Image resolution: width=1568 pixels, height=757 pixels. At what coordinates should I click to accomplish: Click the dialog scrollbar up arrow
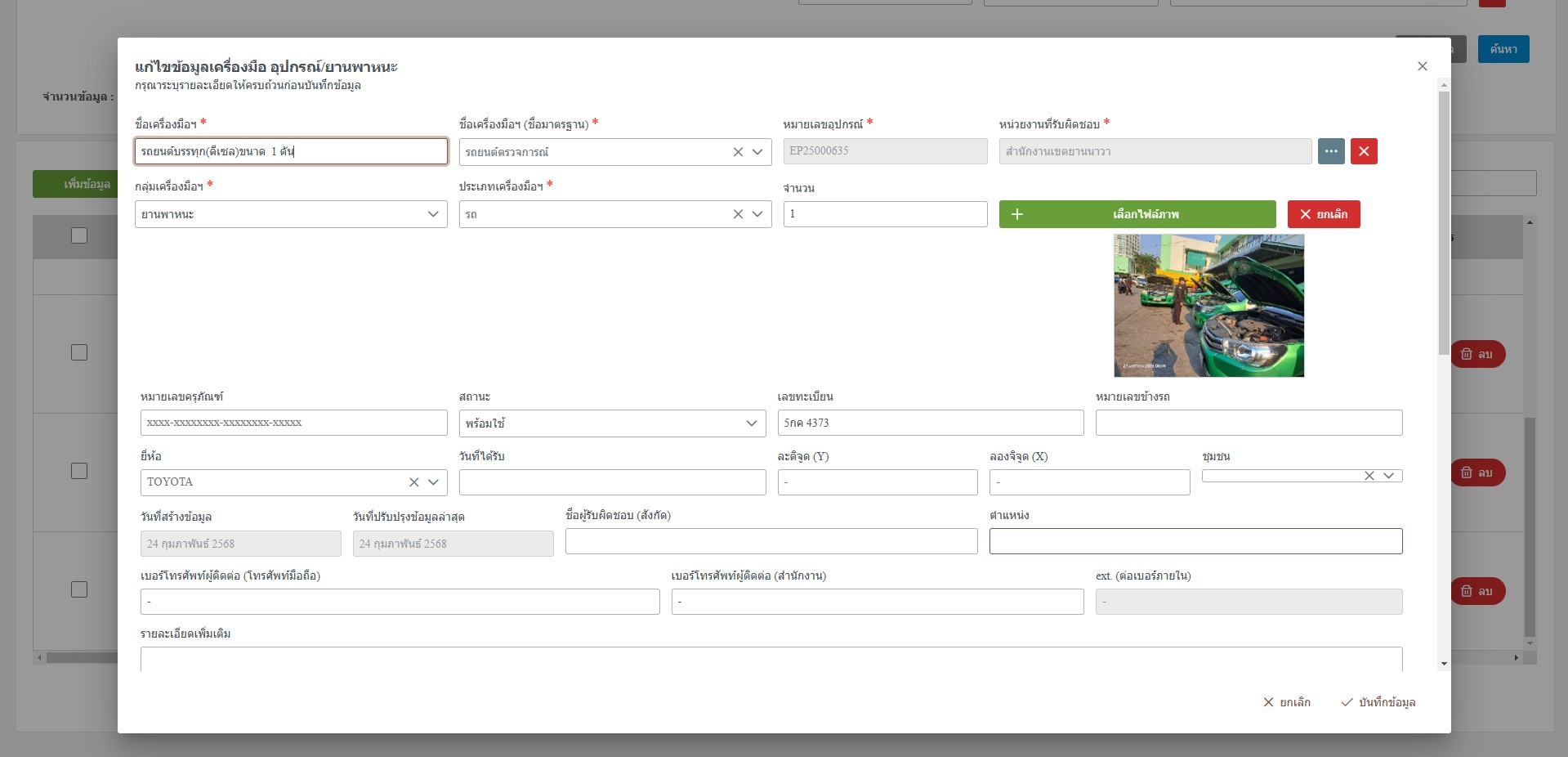[x=1444, y=84]
